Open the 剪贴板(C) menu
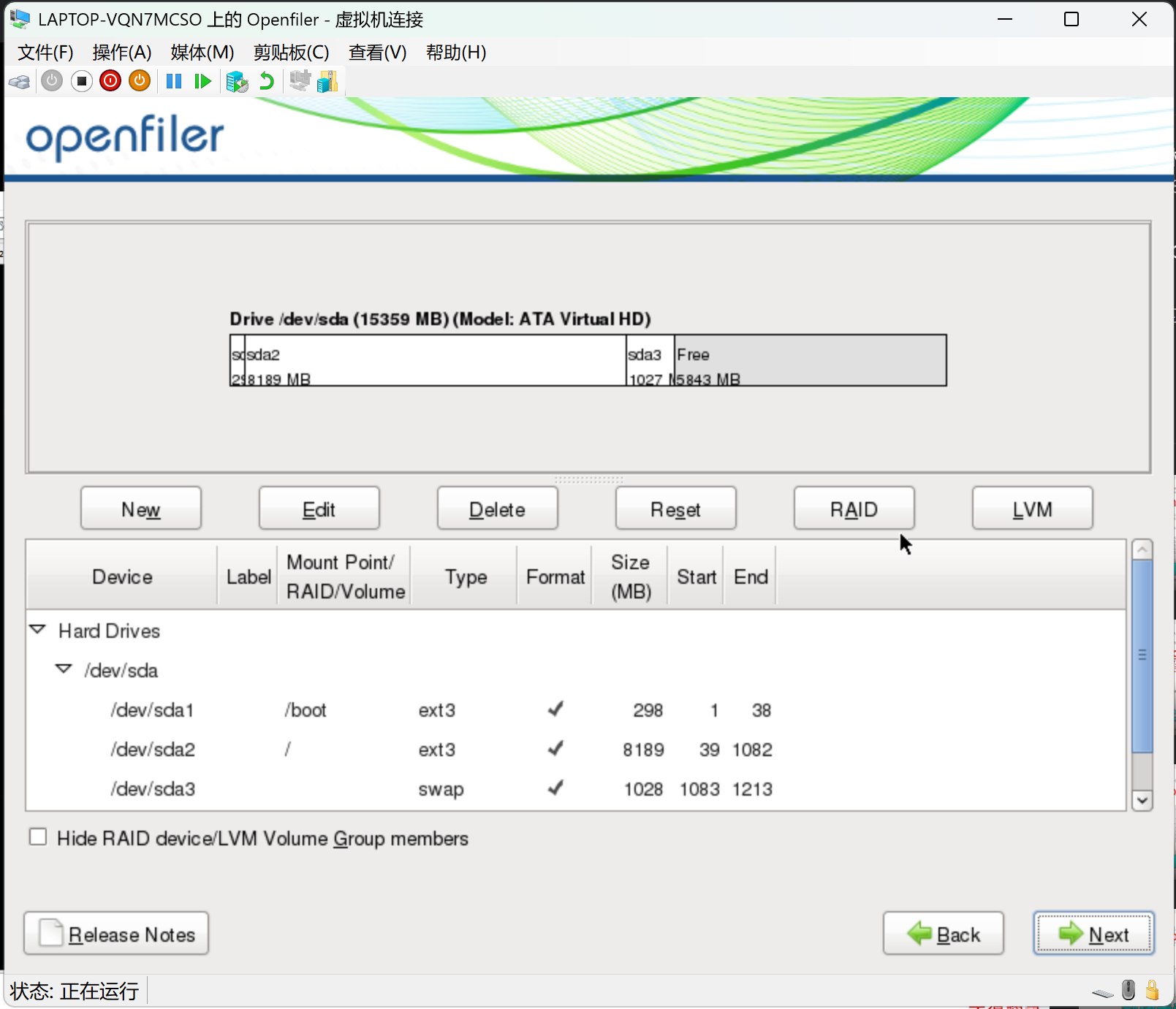The height and width of the screenshot is (1009, 1176). click(292, 53)
